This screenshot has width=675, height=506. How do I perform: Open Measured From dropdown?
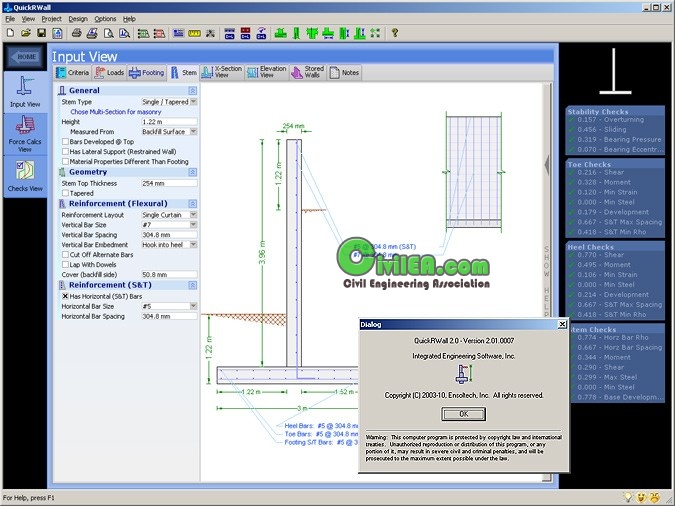pyautogui.click(x=193, y=131)
